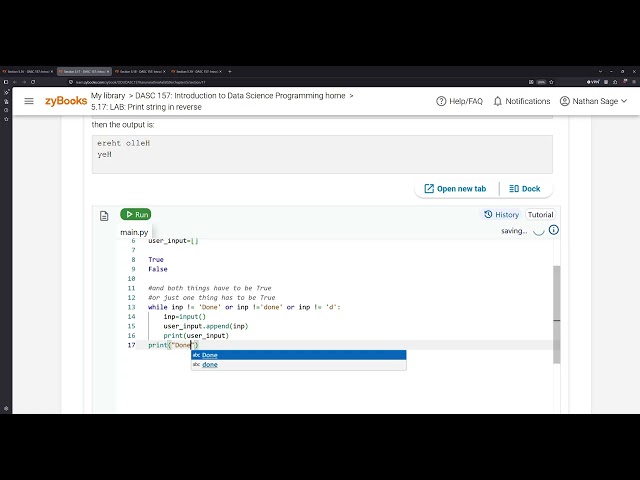This screenshot has width=640, height=480.
Task: Open the Tutorial button
Action: coord(540,214)
